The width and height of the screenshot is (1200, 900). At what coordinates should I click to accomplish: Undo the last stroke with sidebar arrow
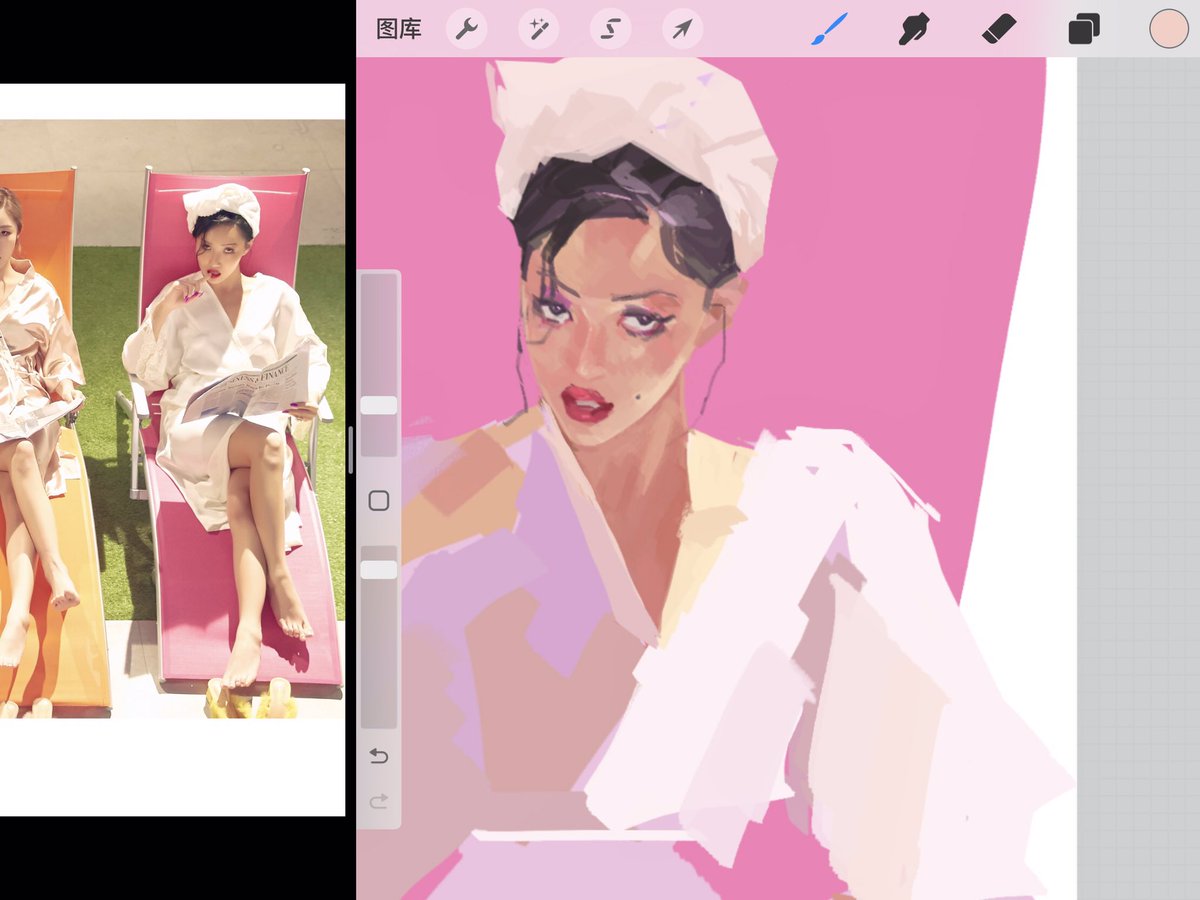click(x=379, y=756)
